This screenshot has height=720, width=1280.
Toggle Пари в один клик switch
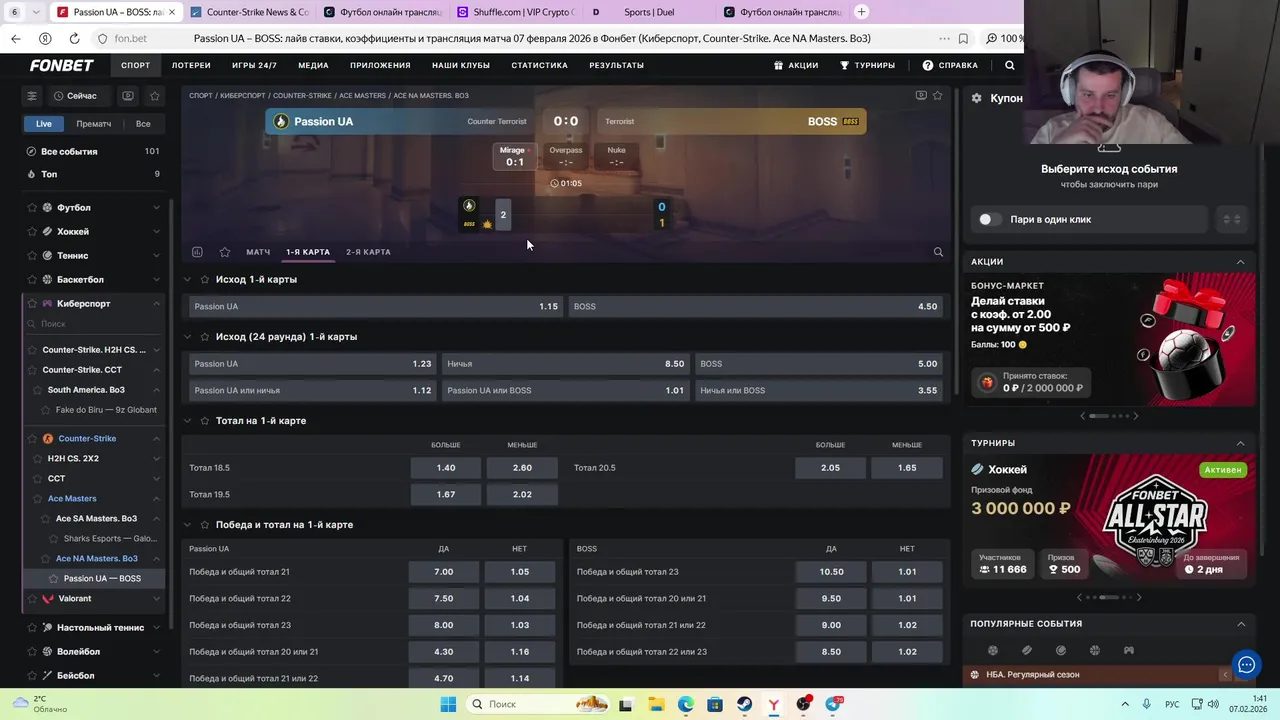point(989,219)
